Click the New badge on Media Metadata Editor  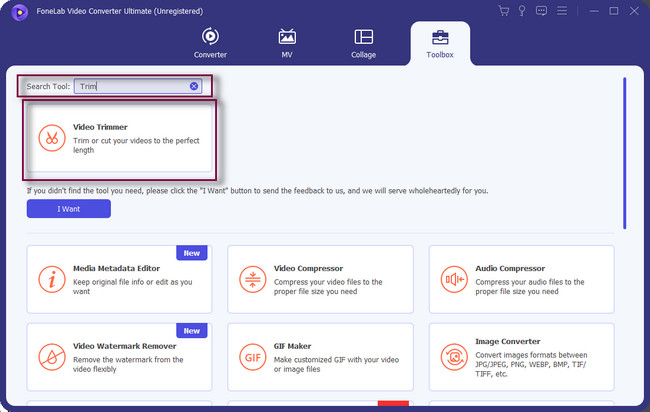[x=192, y=253]
